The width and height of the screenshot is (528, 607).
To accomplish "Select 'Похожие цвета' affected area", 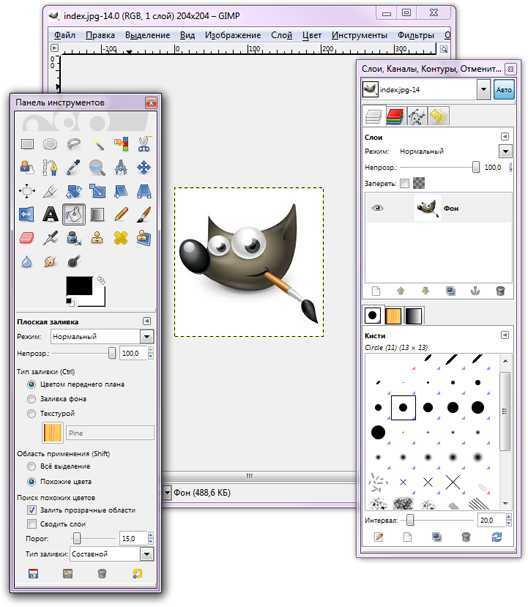I will (31, 482).
